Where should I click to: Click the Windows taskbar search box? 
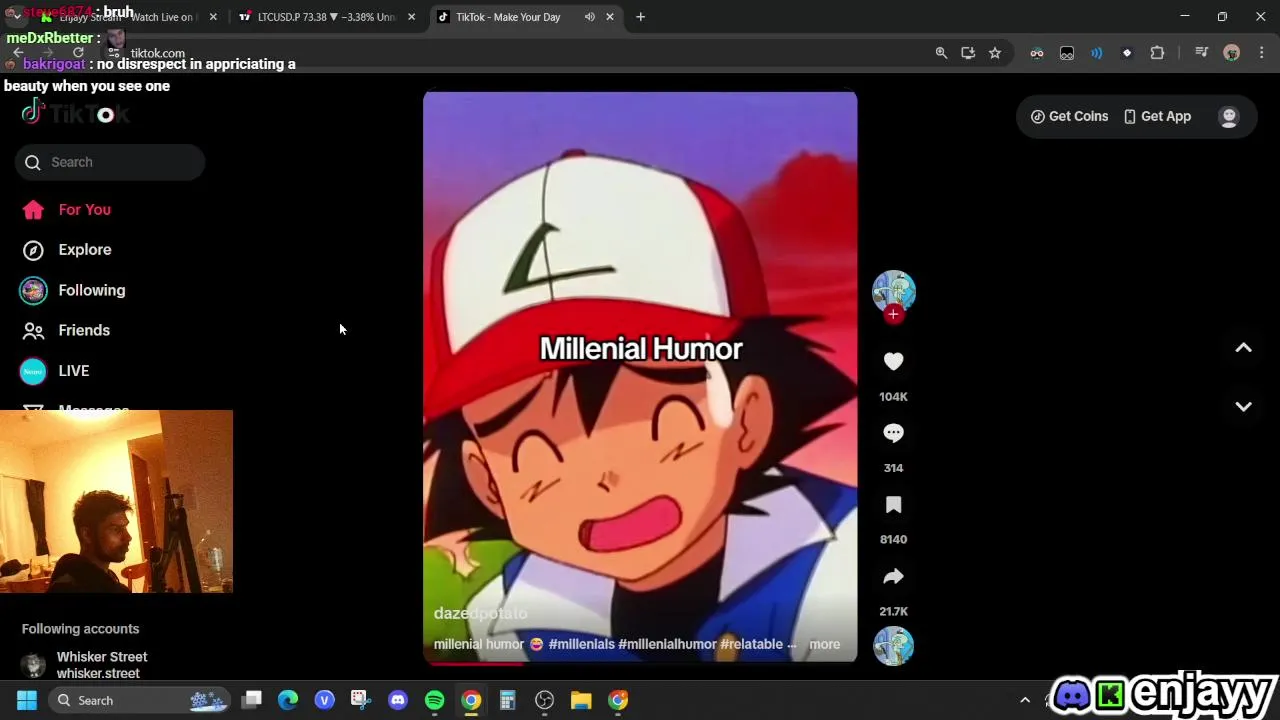click(140, 700)
